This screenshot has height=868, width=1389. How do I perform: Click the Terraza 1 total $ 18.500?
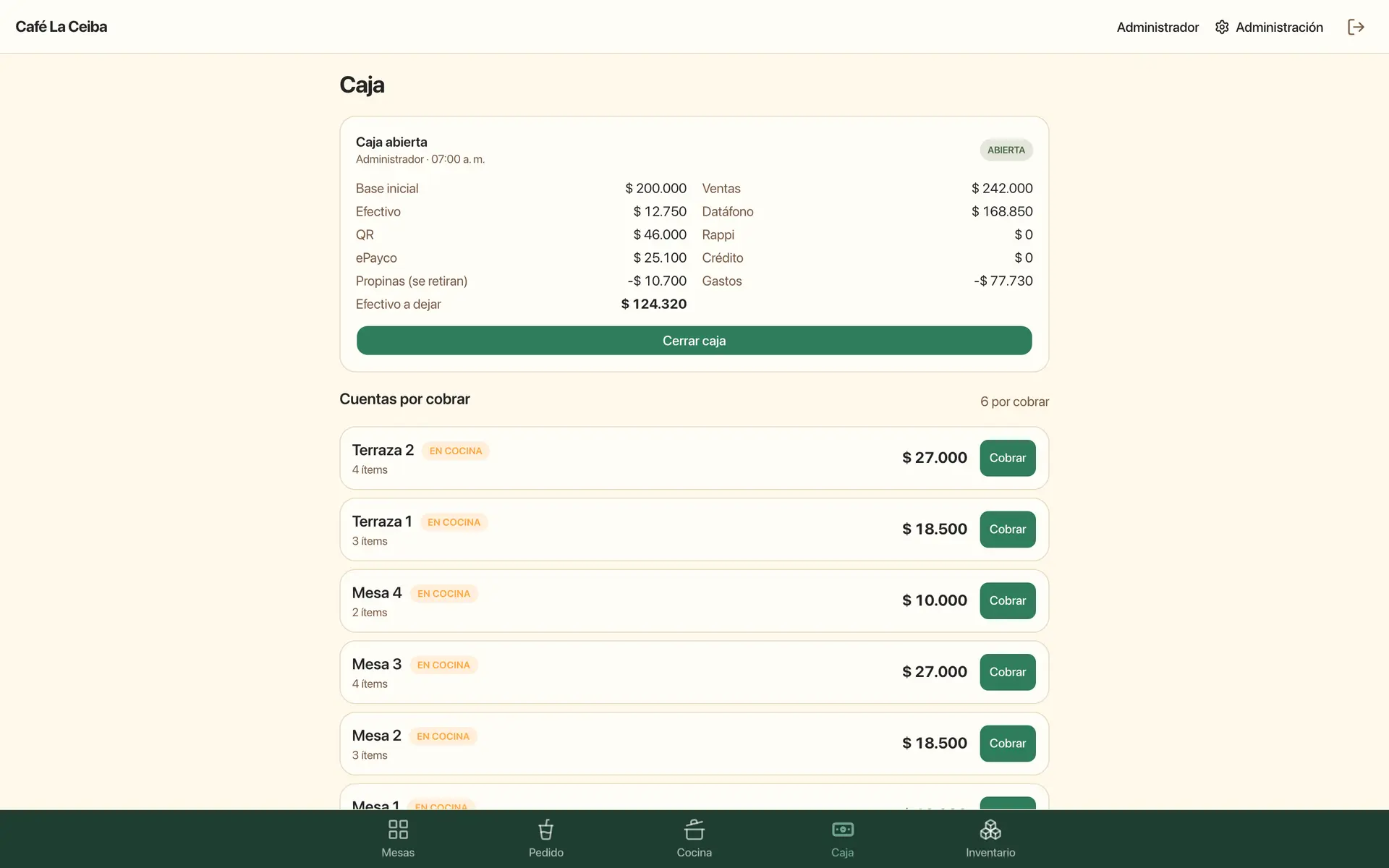(x=935, y=529)
